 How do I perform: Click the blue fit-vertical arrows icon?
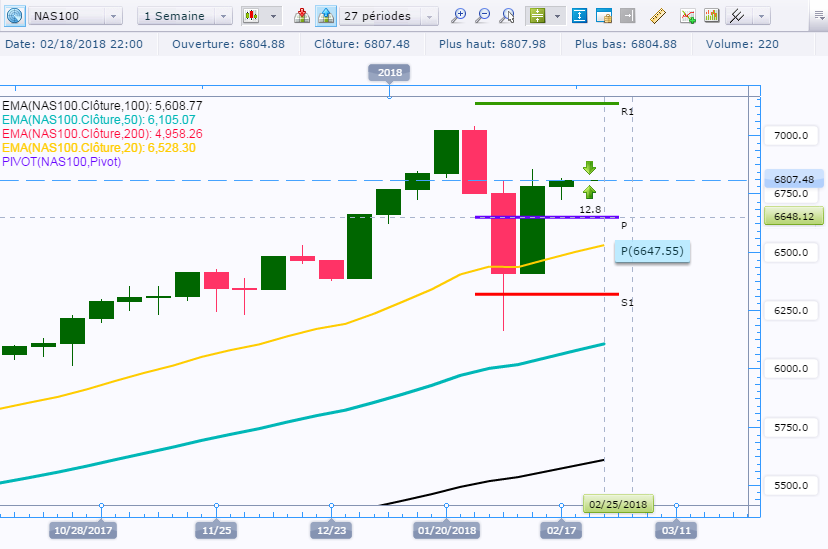click(x=579, y=16)
